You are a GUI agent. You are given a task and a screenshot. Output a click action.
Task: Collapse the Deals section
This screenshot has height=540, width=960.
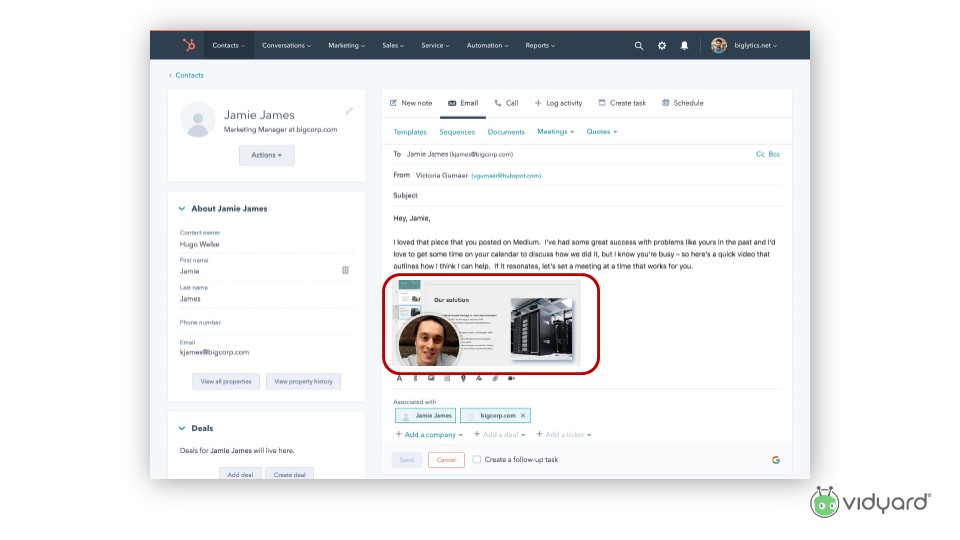click(182, 429)
